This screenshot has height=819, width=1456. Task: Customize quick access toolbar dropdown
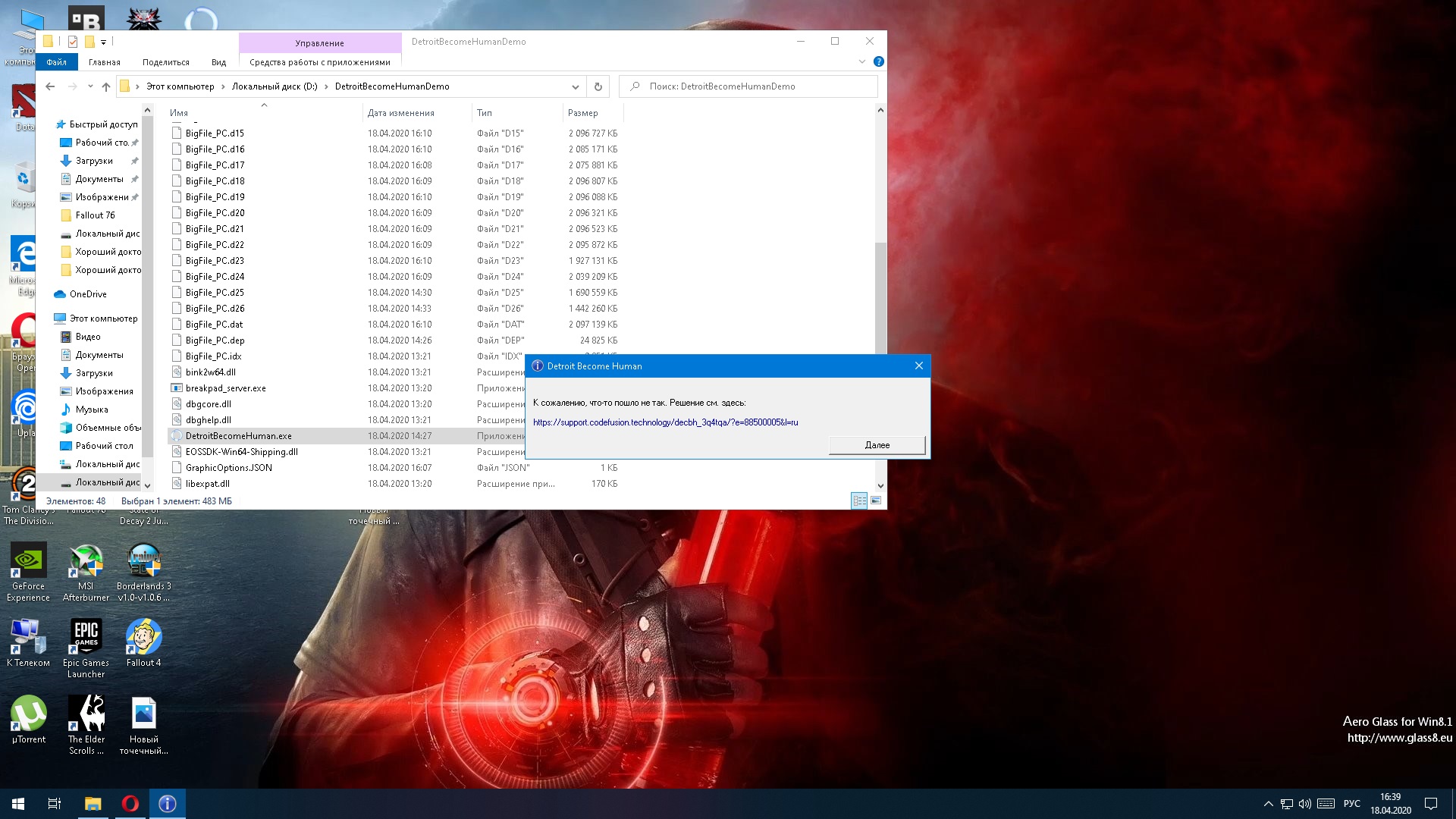[103, 42]
